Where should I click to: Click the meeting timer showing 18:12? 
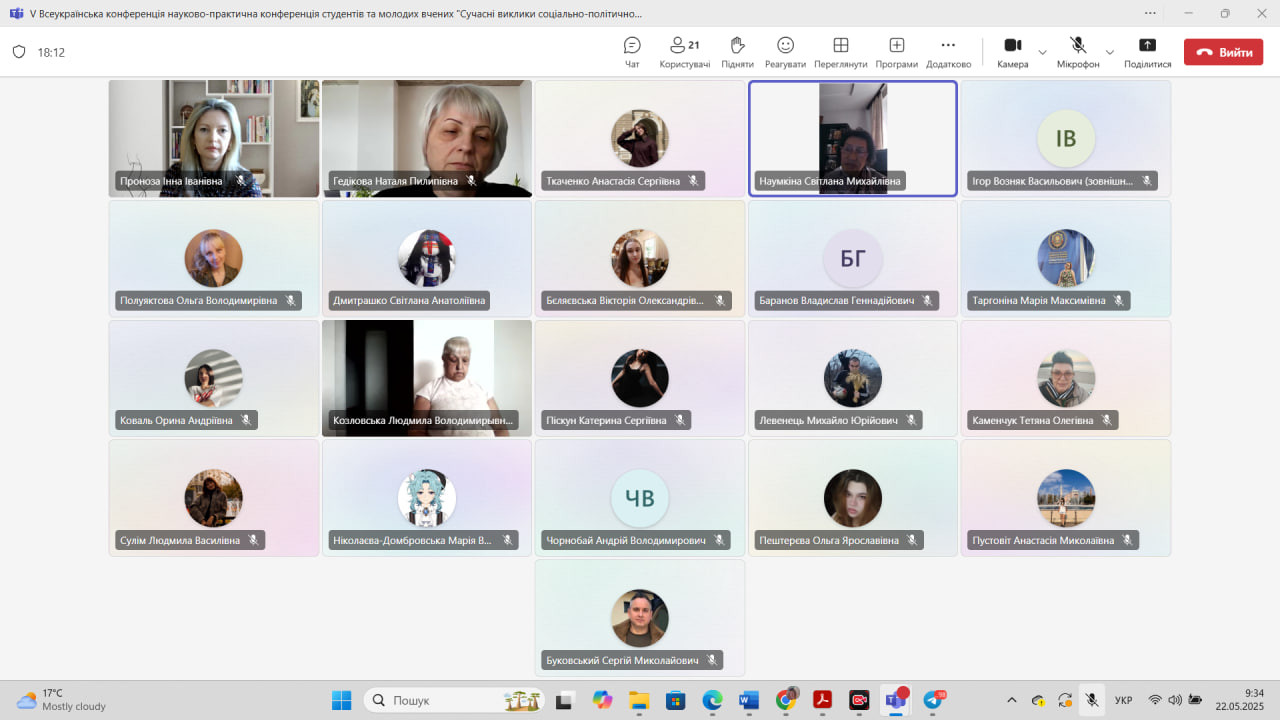point(51,52)
